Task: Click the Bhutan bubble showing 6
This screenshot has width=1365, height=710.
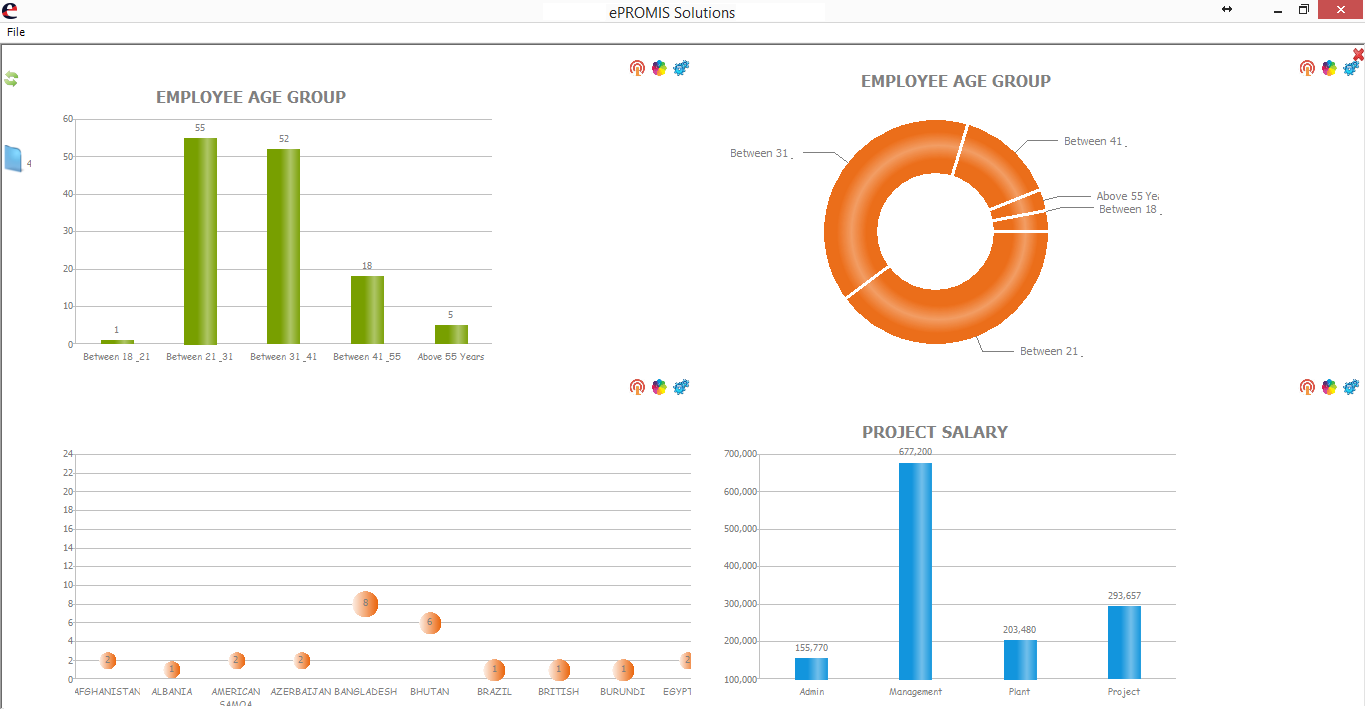Action: (x=430, y=623)
